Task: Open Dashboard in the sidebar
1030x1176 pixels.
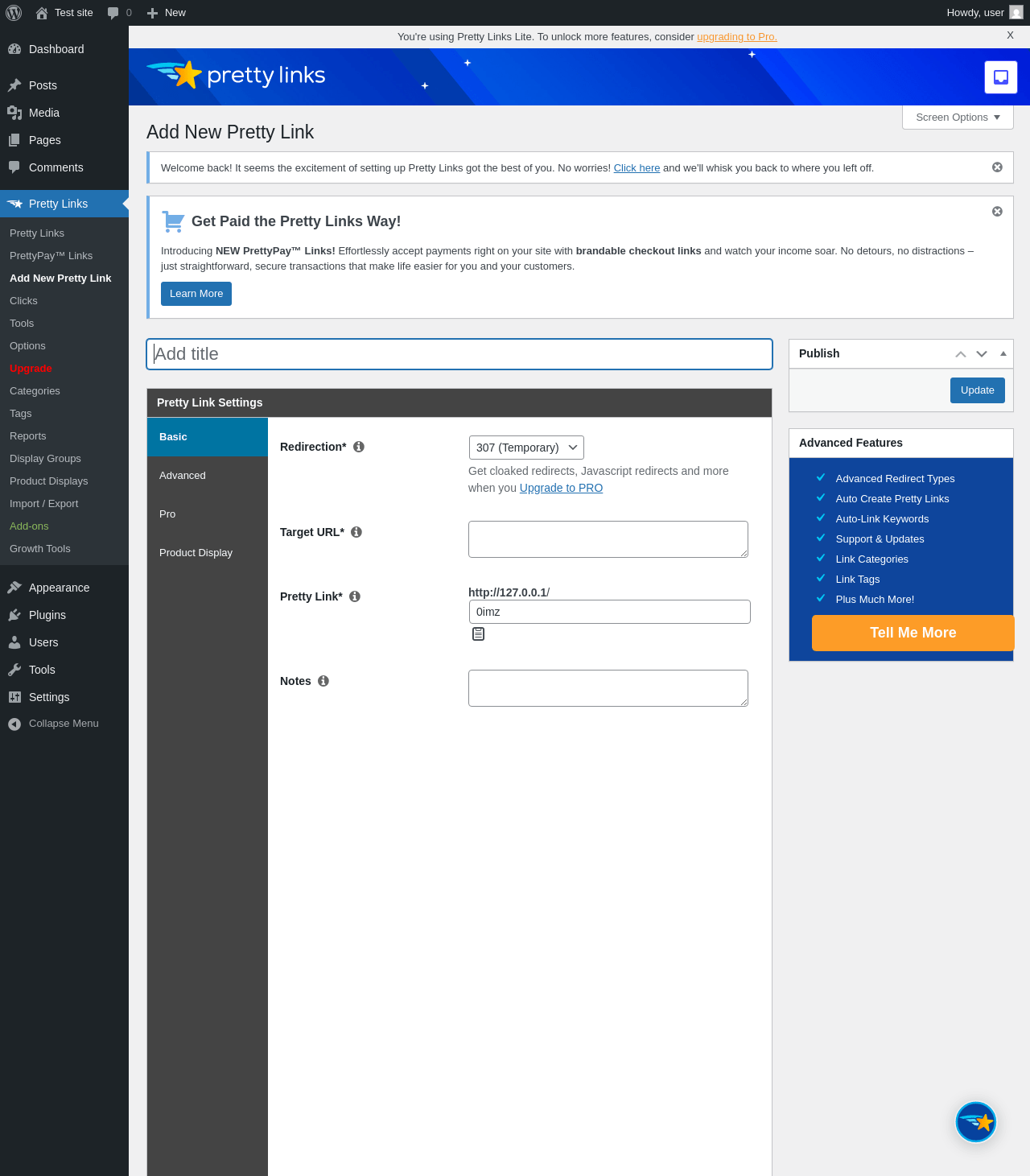Action: click(64, 49)
